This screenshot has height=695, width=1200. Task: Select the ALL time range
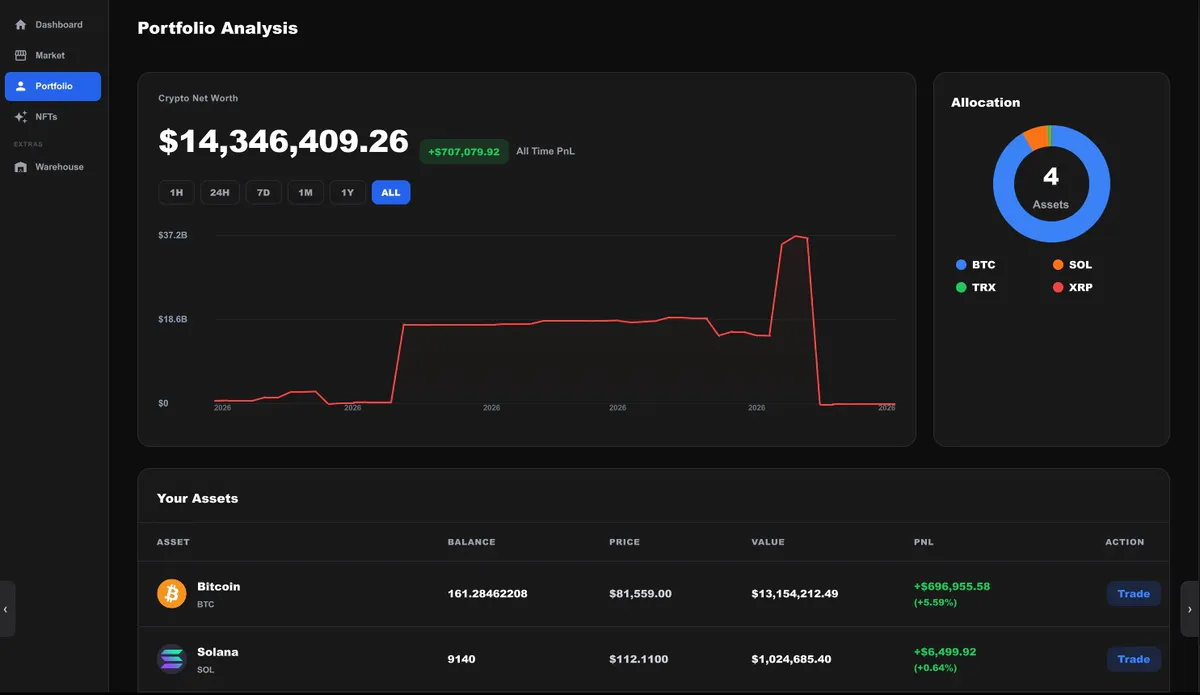391,192
